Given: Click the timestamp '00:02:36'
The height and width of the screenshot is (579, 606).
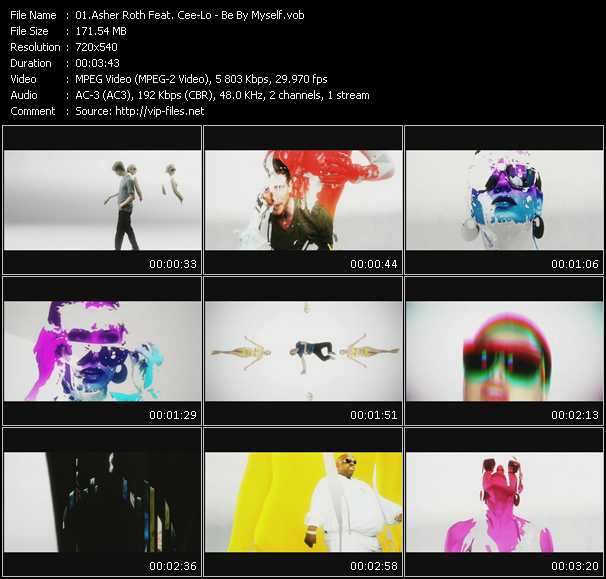Looking at the screenshot, I should 173,566.
